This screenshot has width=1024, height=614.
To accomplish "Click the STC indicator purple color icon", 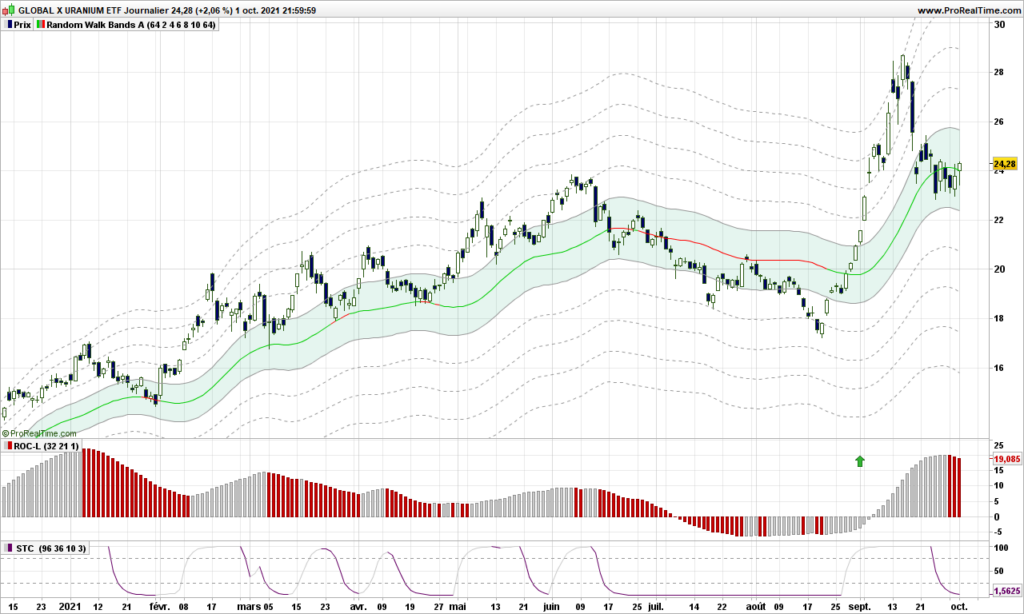I will coord(8,548).
